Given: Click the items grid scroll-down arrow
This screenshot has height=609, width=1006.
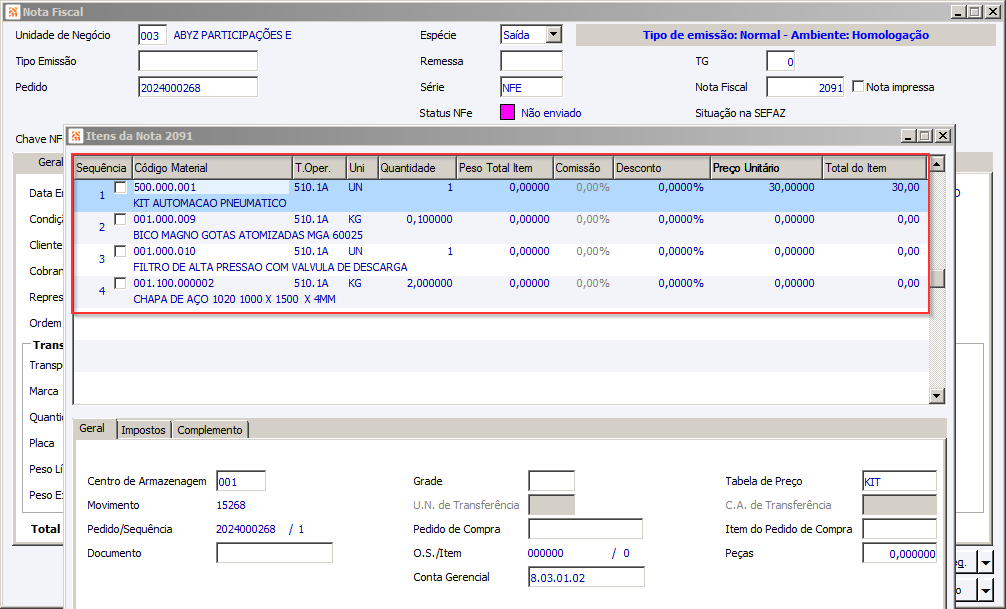Looking at the screenshot, I should point(937,396).
